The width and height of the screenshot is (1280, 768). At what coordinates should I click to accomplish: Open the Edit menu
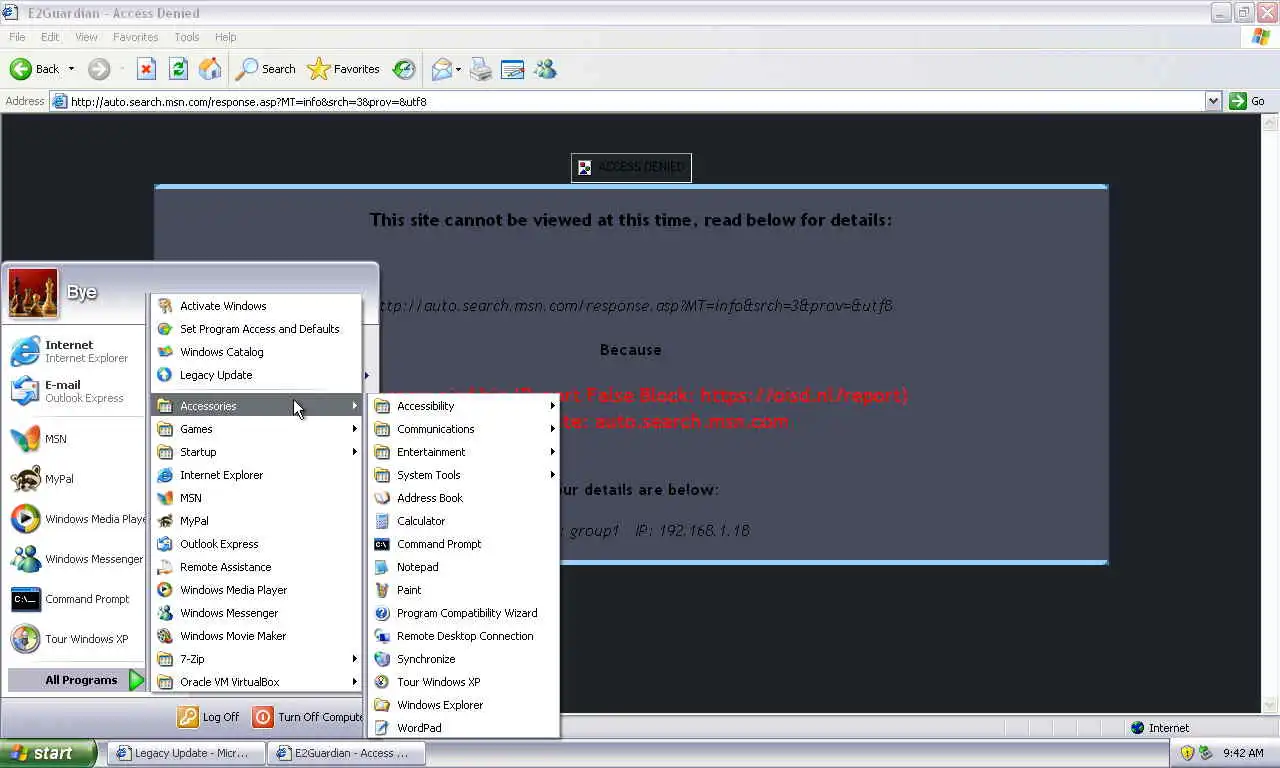click(x=50, y=37)
